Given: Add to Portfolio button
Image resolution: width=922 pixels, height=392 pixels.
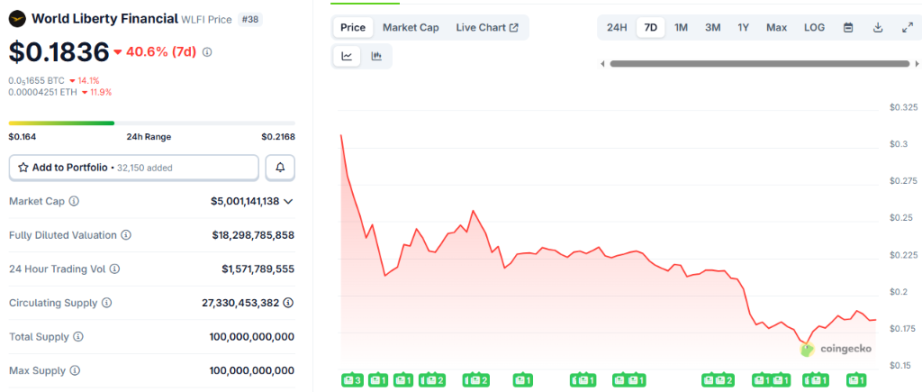Looking at the screenshot, I should pyautogui.click(x=133, y=167).
